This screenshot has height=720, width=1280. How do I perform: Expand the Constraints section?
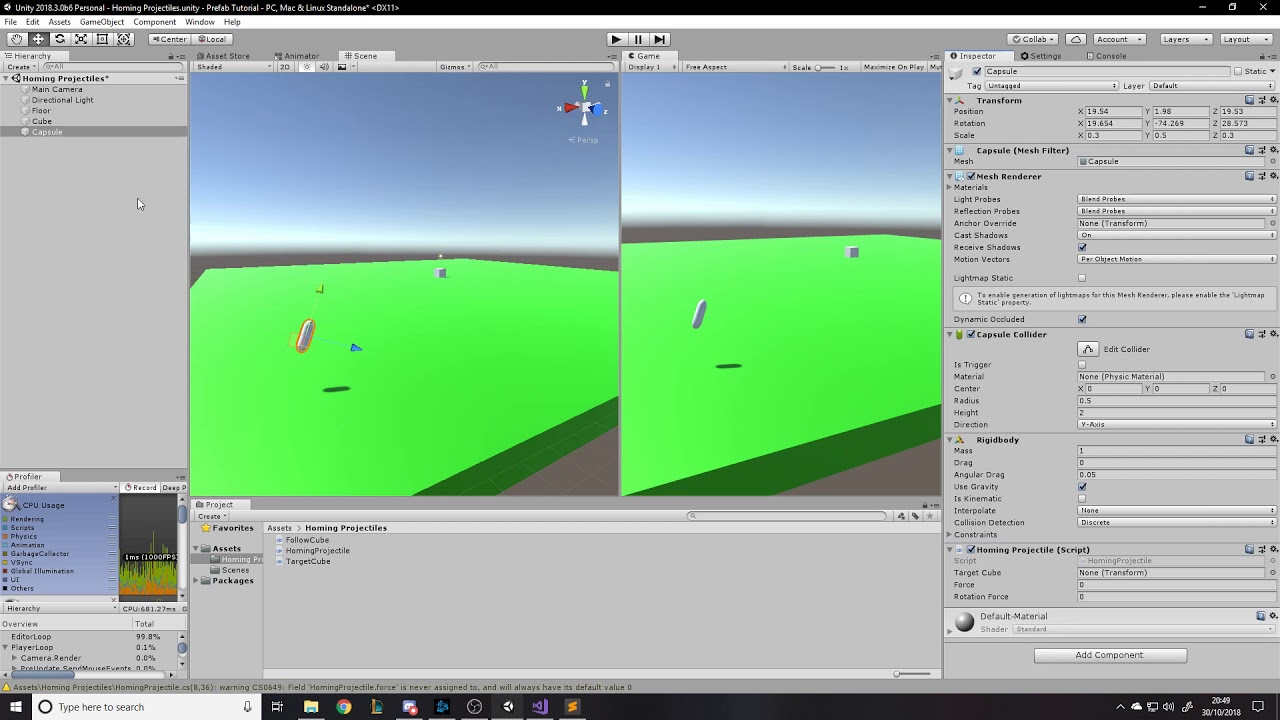(x=950, y=535)
